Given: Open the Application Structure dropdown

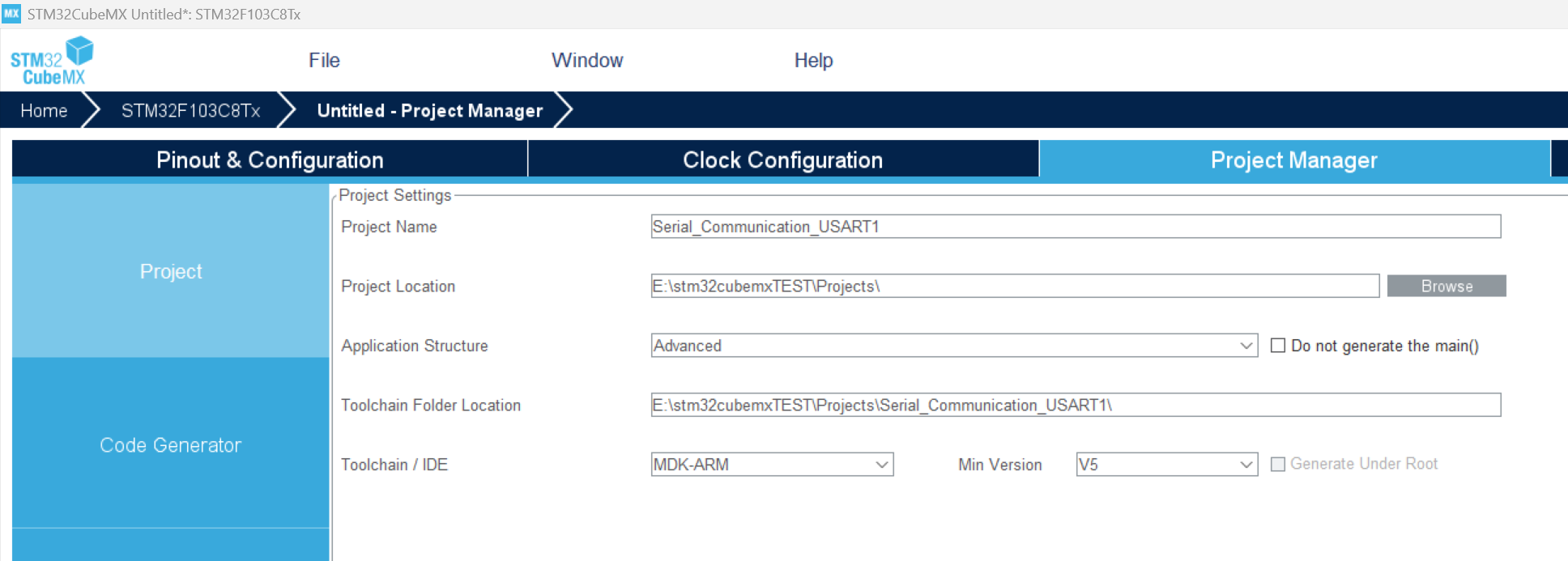Looking at the screenshot, I should tap(954, 346).
